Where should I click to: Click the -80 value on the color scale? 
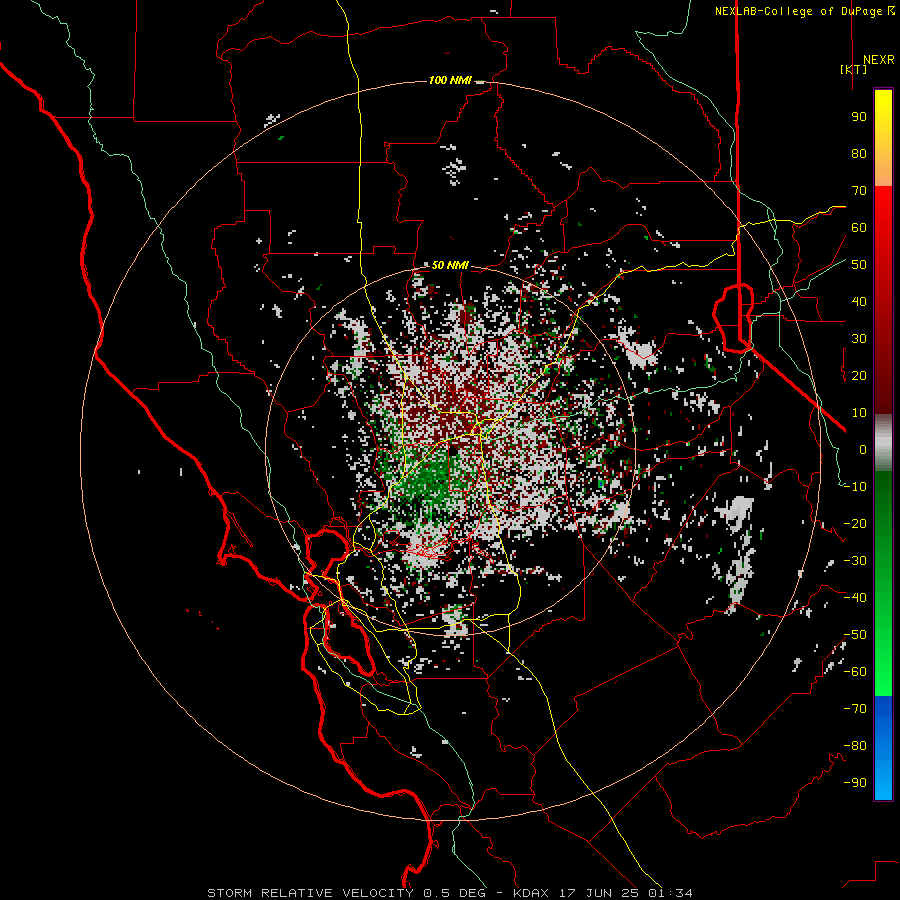[855, 746]
